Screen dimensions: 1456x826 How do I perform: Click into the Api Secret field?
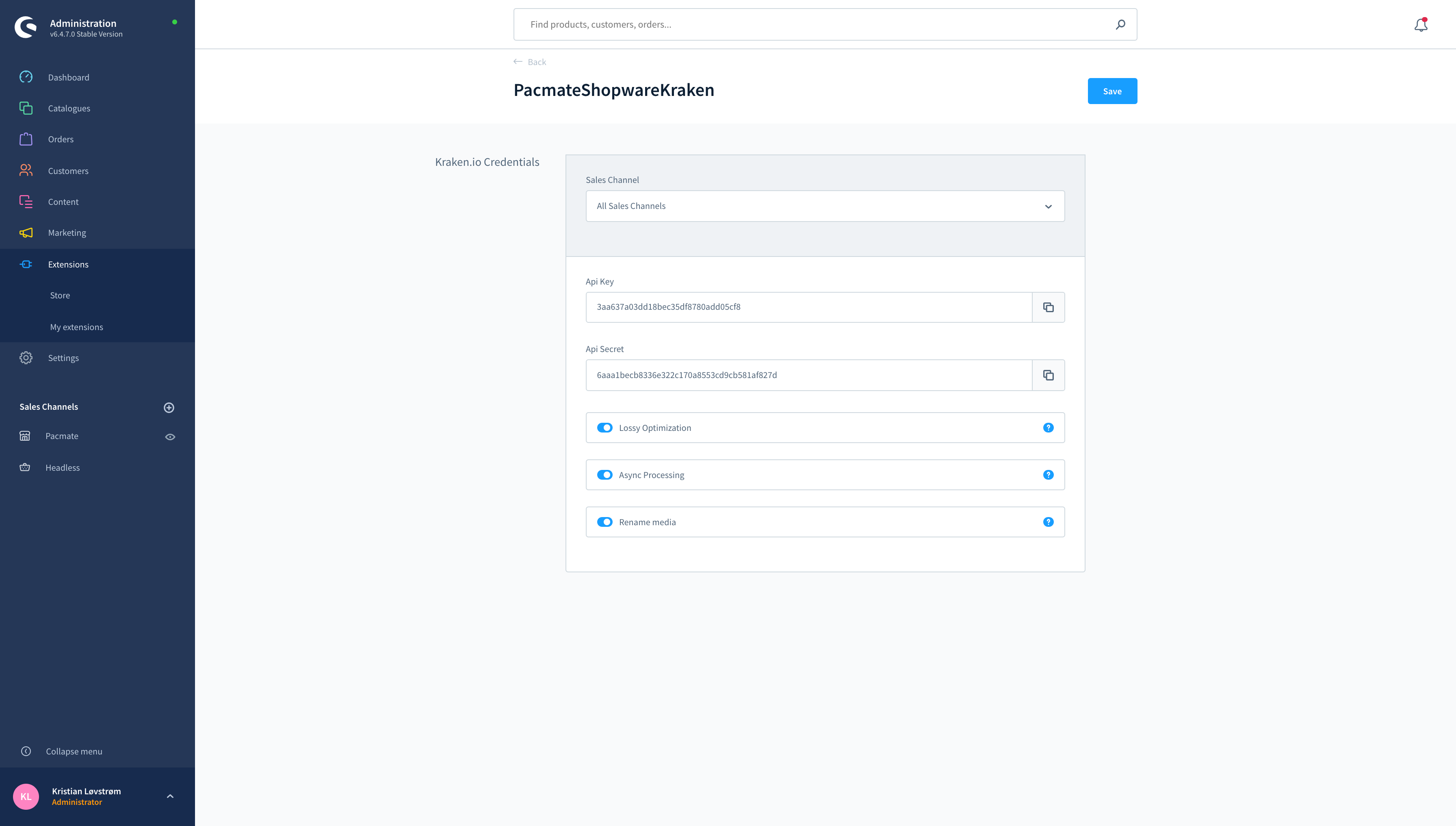point(808,375)
